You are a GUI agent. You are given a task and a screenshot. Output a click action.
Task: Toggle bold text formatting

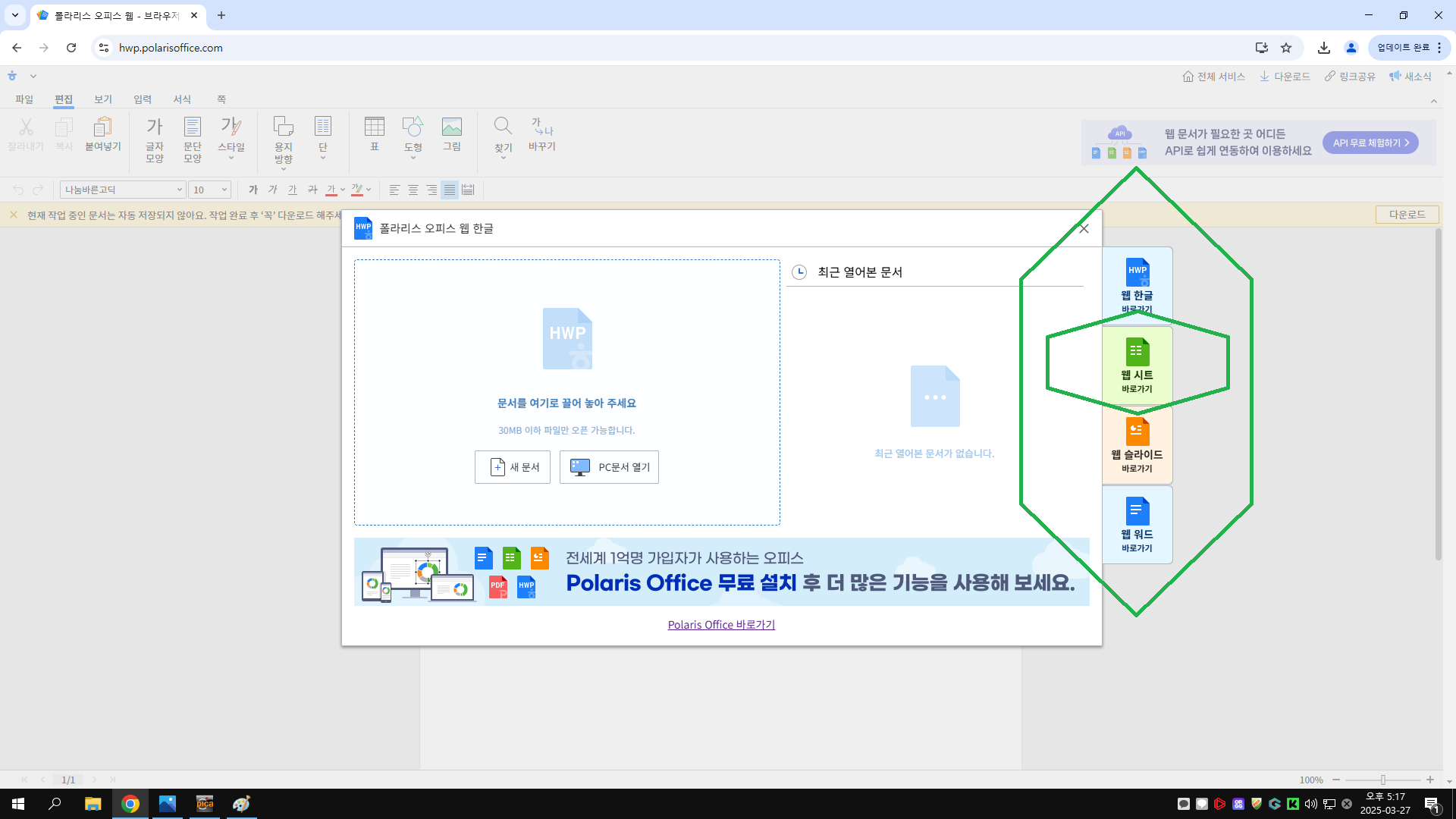coord(253,190)
